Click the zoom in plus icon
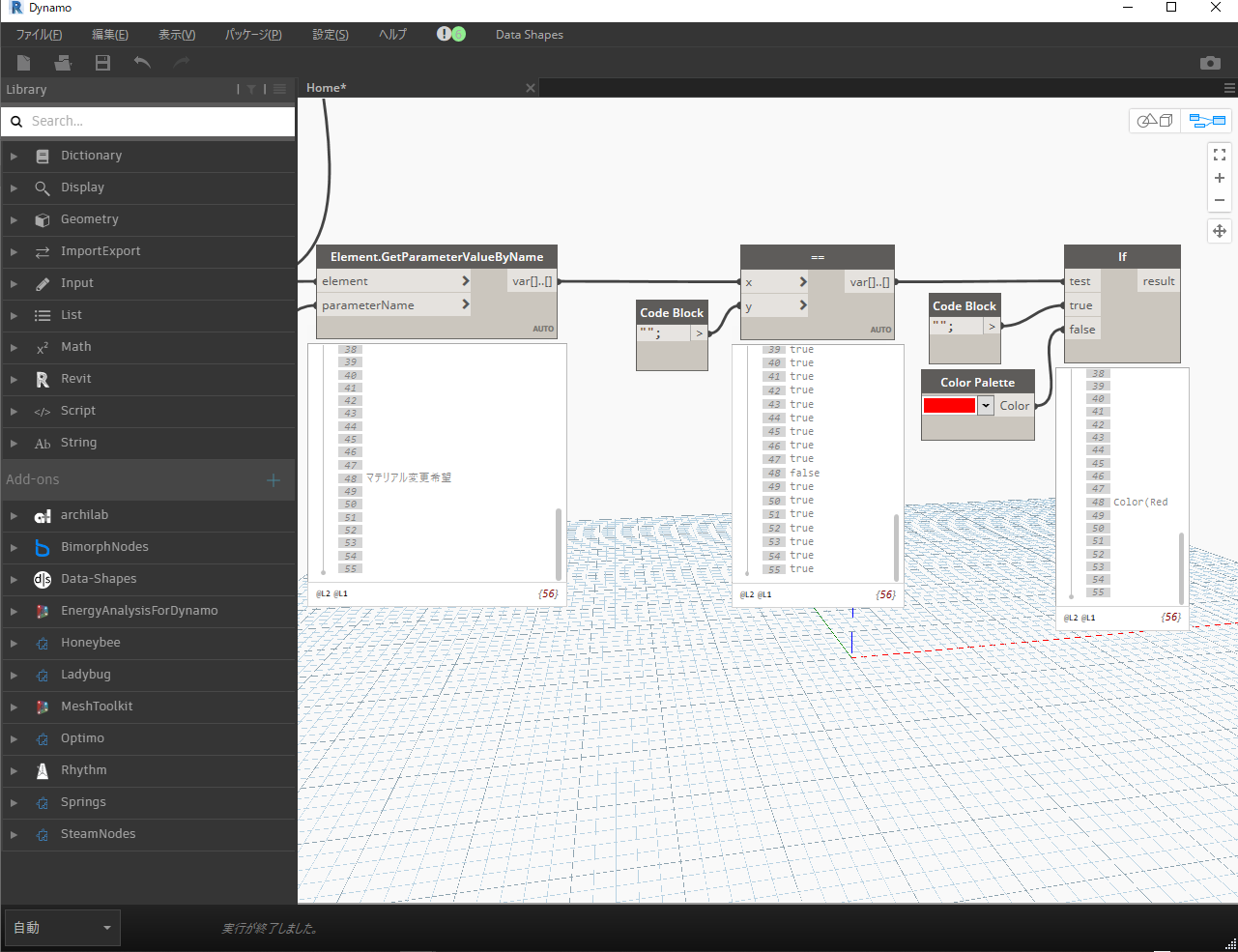 [x=1220, y=178]
